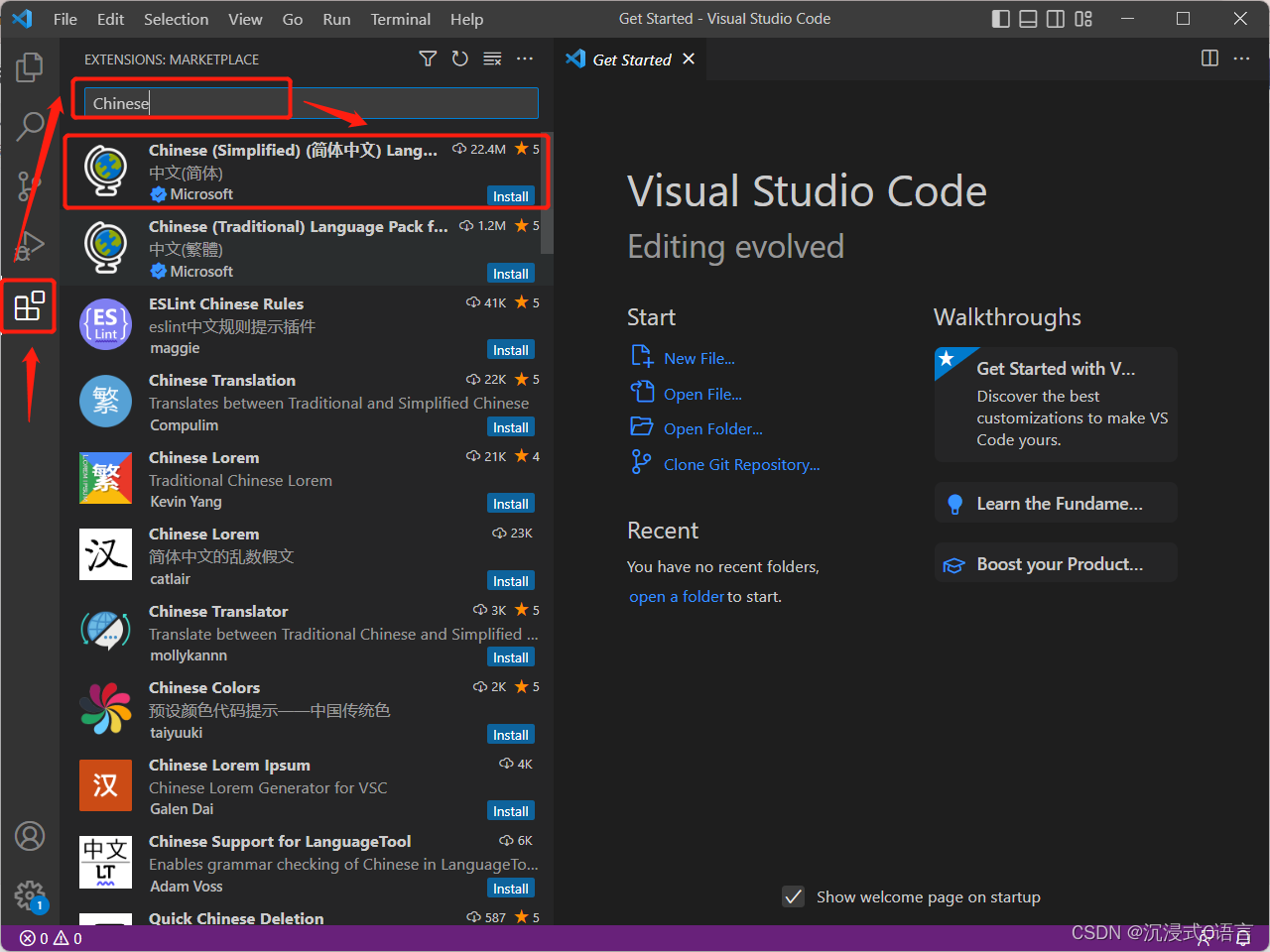Filter extensions with the funnel icon
This screenshot has width=1270, height=952.
428,59
